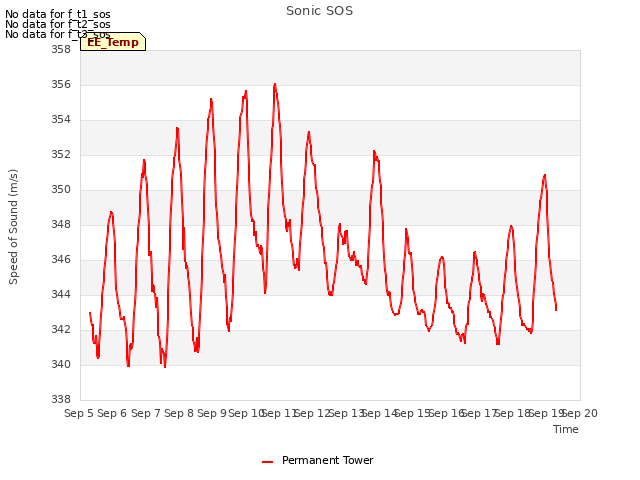
Task: Click the 338 y-axis tick label
Action: (61, 399)
